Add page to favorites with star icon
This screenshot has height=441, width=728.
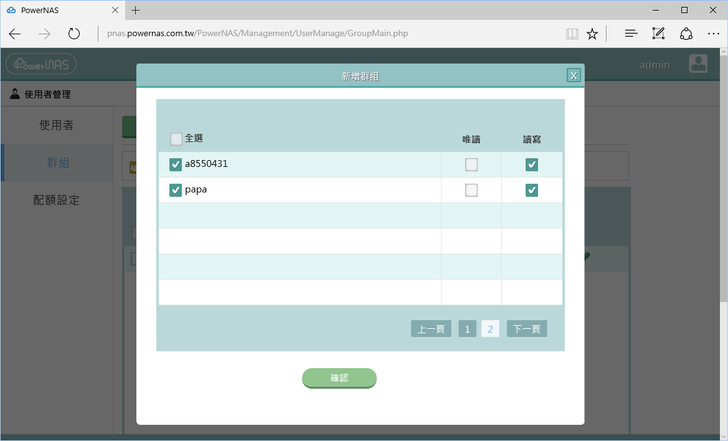(x=592, y=33)
